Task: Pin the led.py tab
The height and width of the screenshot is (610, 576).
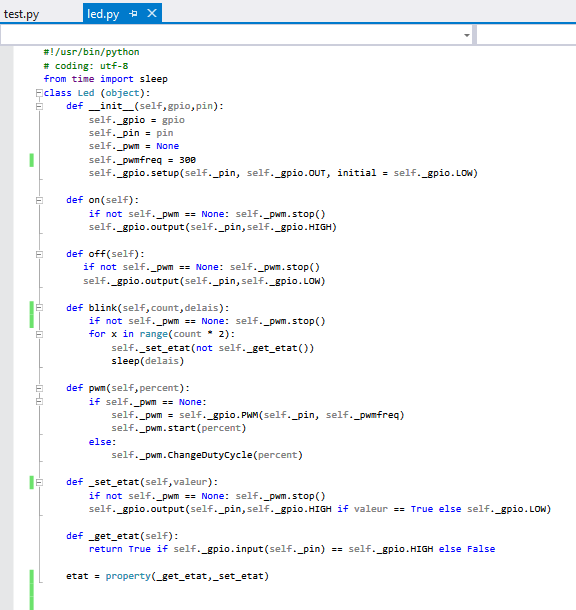Action: coord(133,14)
